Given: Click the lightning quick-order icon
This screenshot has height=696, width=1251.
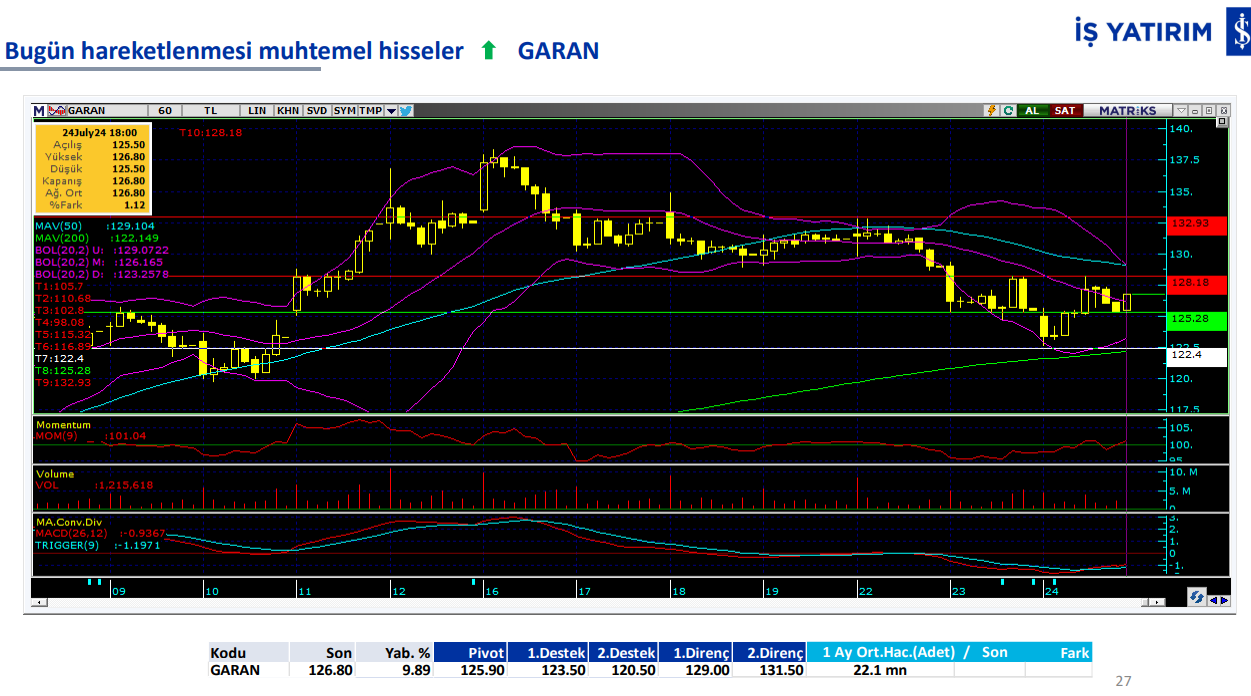Looking at the screenshot, I should [992, 109].
